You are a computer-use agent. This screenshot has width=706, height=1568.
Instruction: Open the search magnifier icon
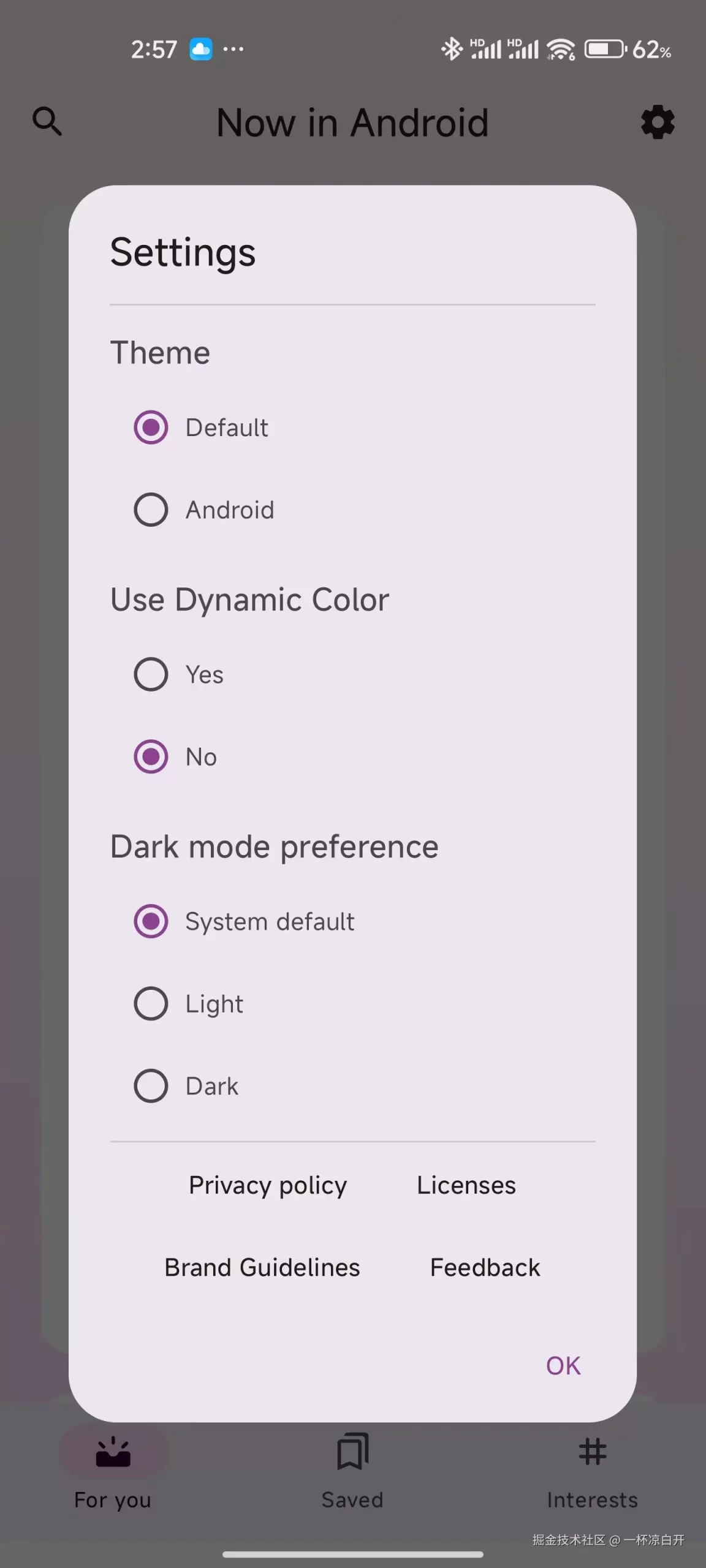[47, 121]
